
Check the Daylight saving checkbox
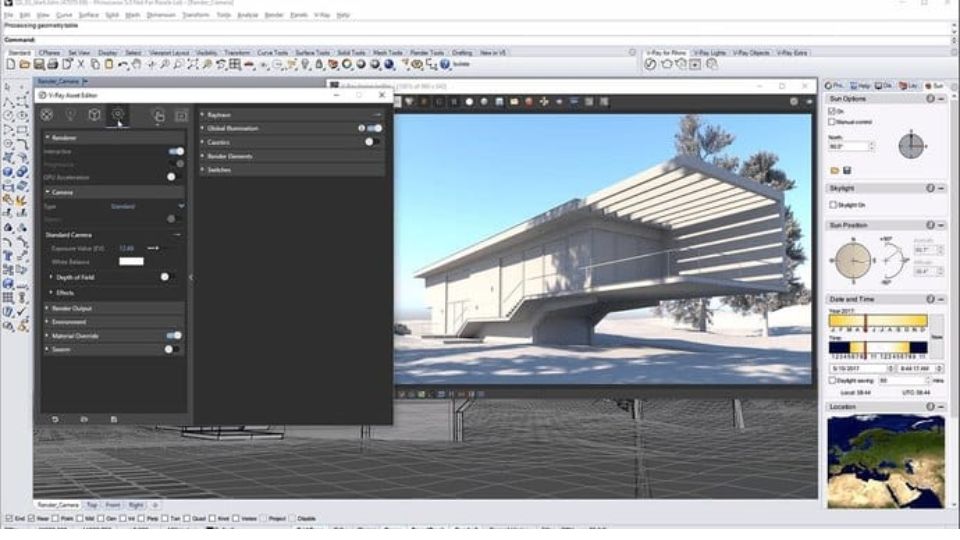coord(832,380)
